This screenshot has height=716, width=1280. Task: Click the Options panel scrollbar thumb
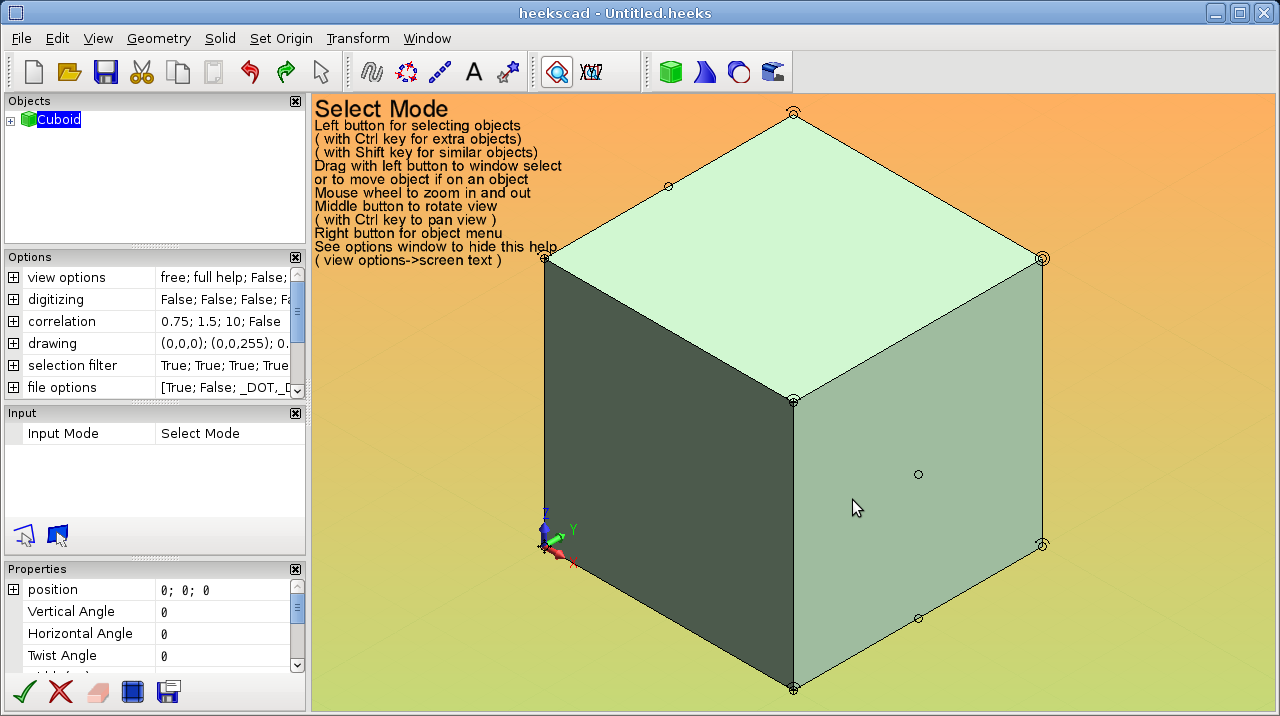click(x=297, y=312)
